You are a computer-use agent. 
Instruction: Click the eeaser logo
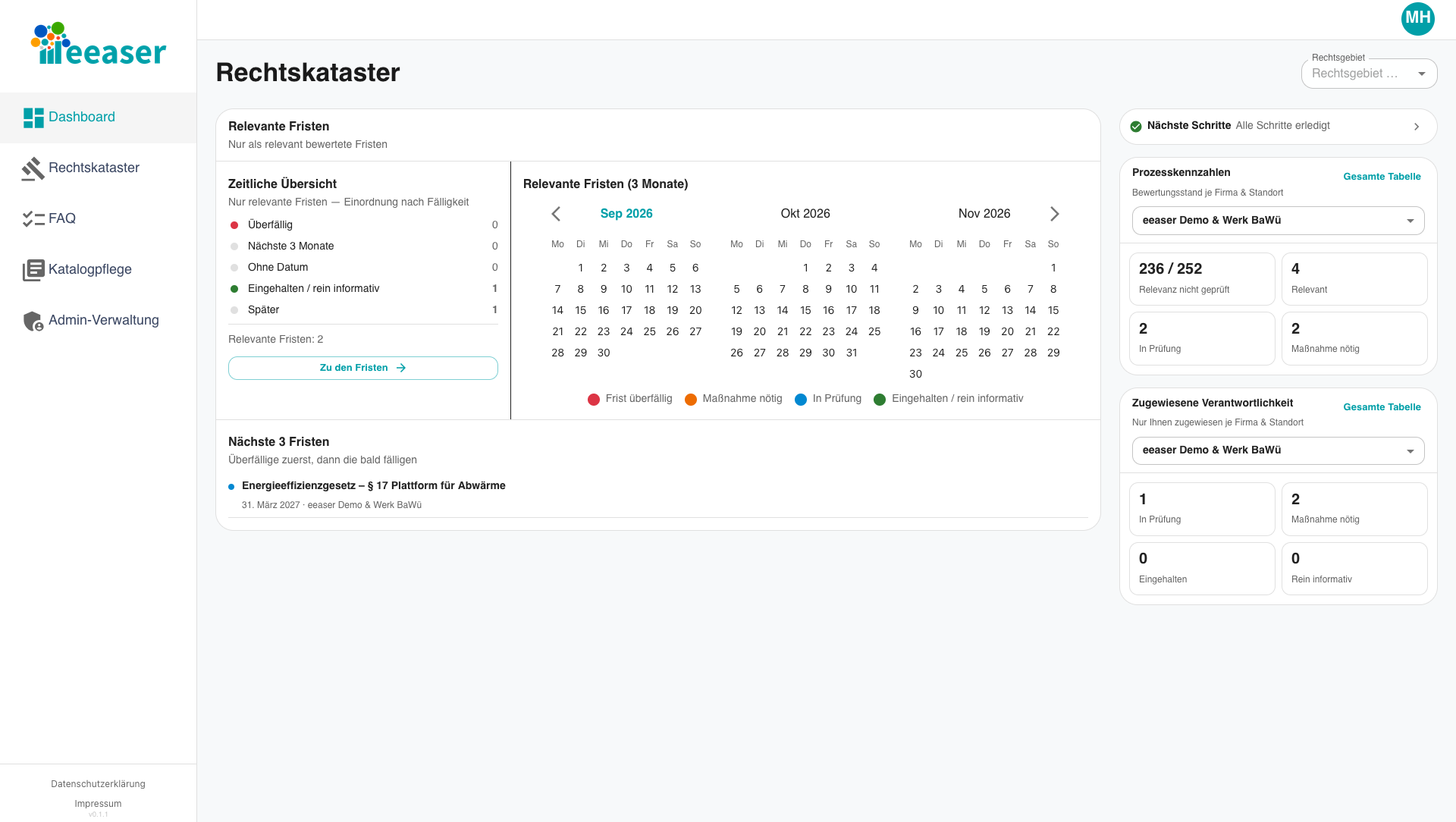(98, 44)
